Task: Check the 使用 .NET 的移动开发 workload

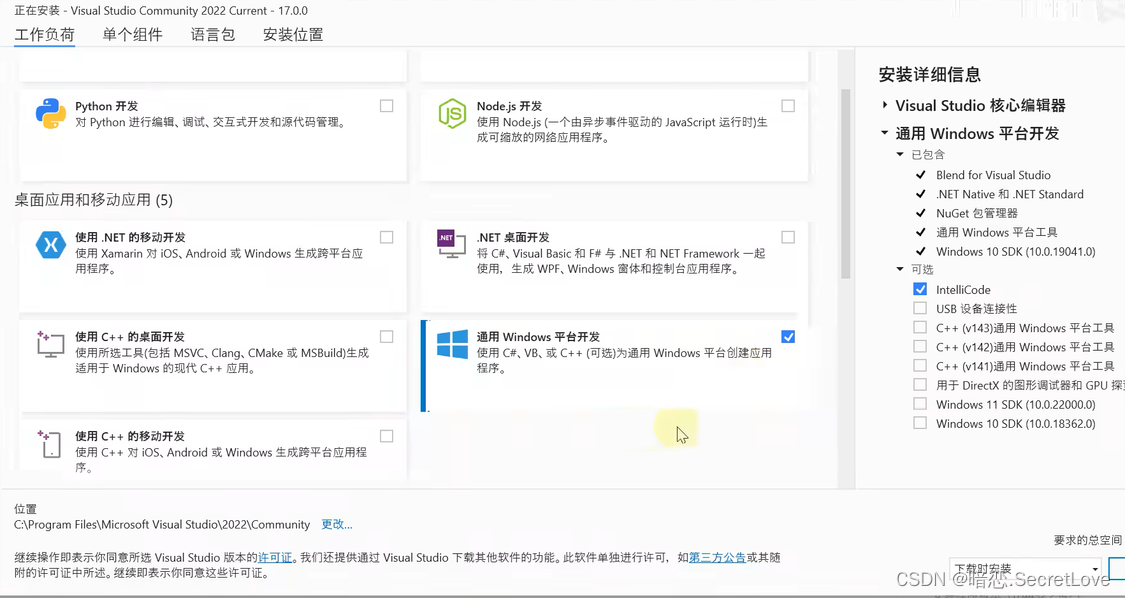Action: click(x=386, y=237)
